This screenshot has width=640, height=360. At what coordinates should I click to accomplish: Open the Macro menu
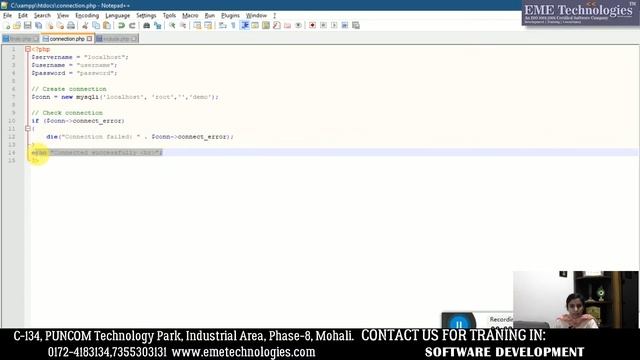click(x=190, y=16)
